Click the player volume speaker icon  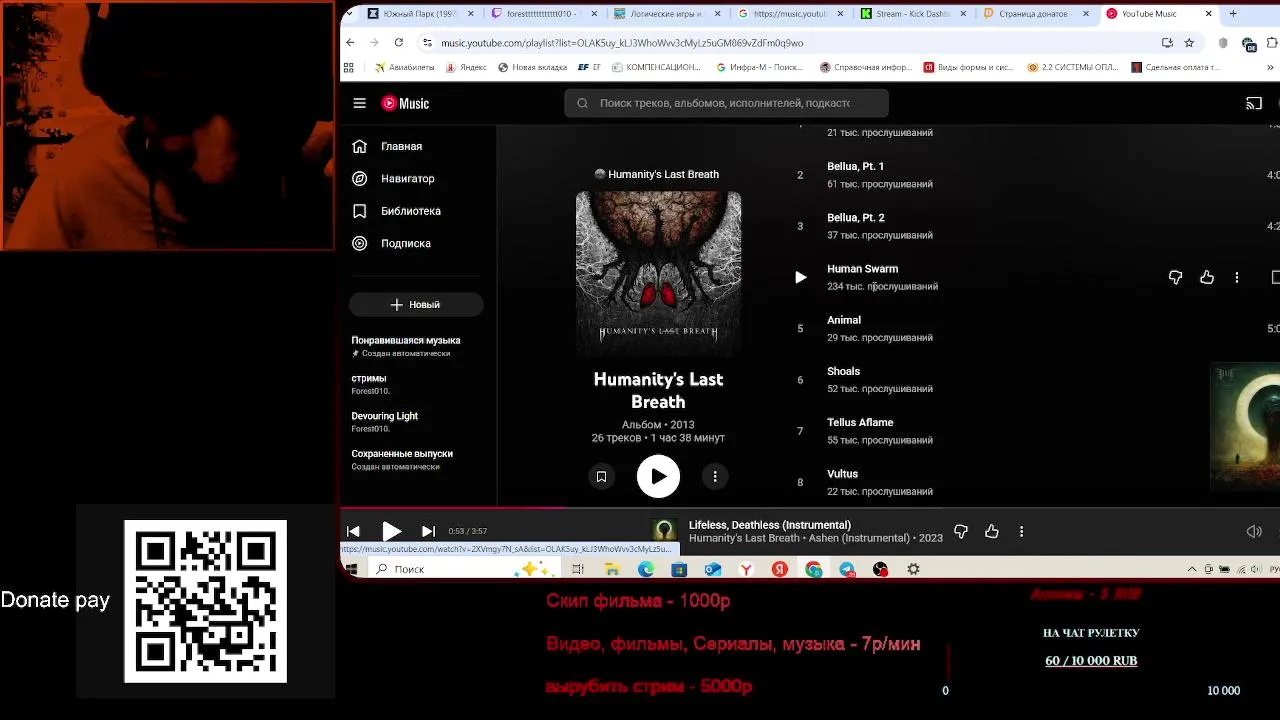click(x=1254, y=532)
